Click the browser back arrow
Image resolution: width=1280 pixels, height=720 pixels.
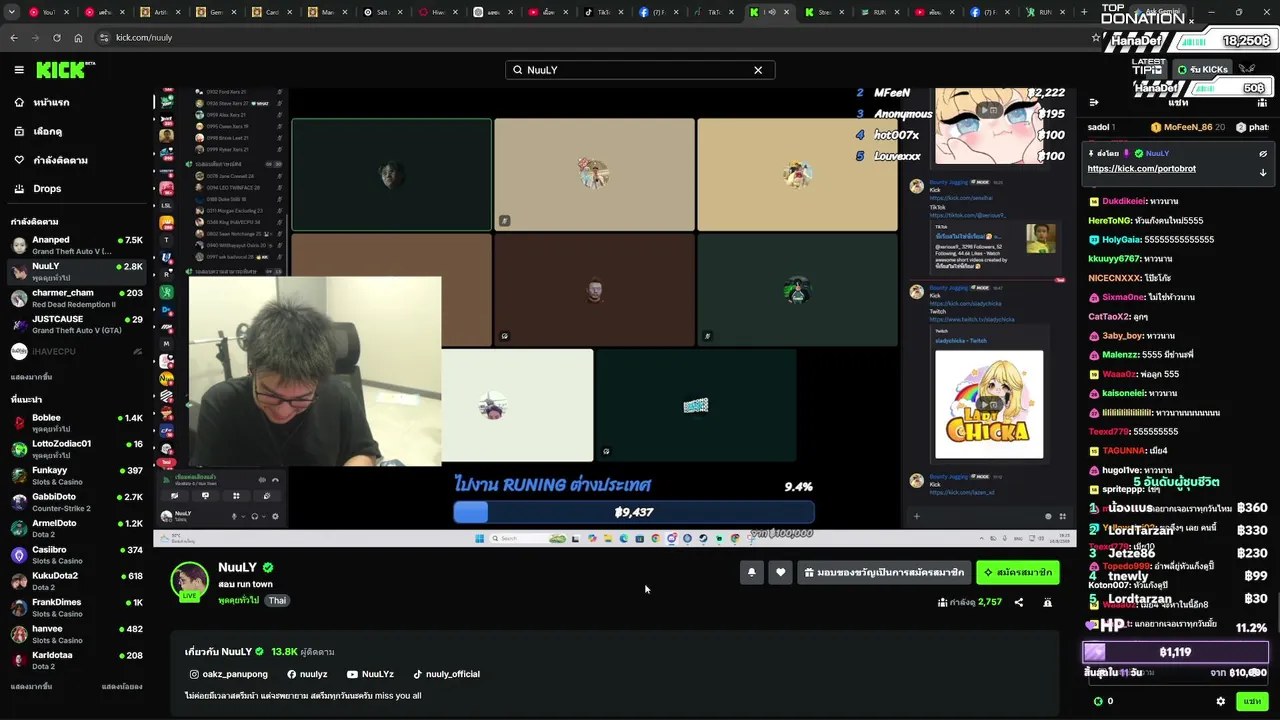(x=14, y=38)
